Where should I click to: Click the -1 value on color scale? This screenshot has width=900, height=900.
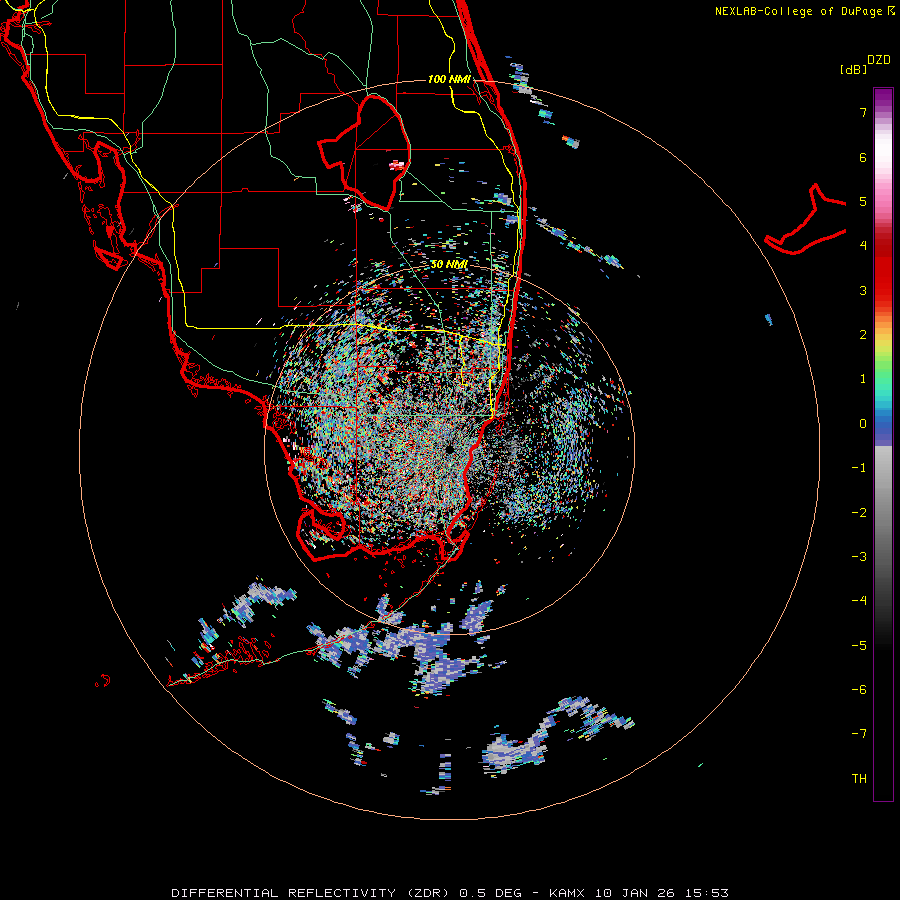[859, 468]
